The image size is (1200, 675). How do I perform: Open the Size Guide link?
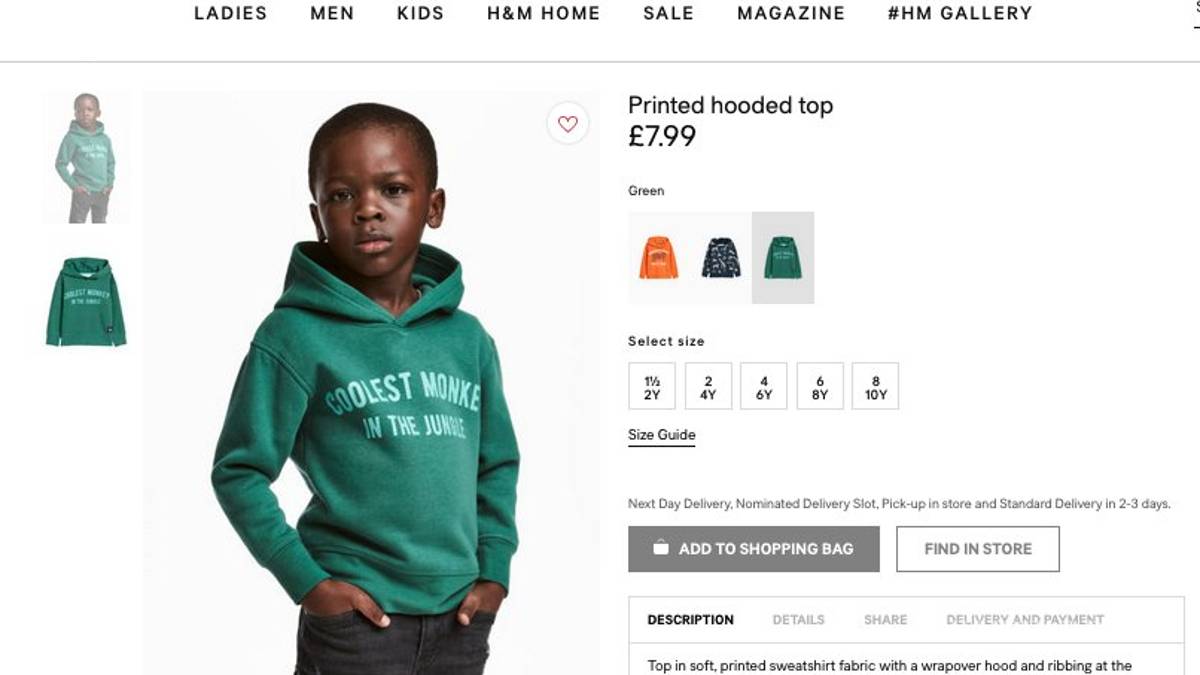pyautogui.click(x=661, y=435)
